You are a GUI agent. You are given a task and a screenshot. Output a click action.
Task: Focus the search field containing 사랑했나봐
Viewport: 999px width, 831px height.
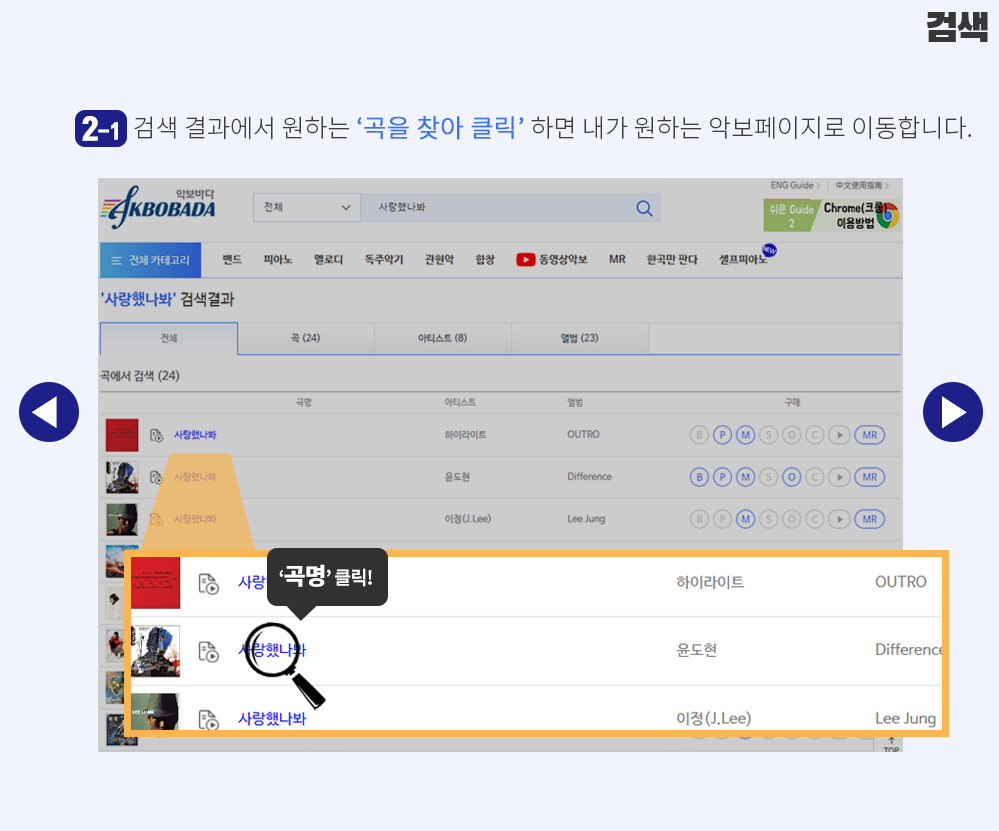pyautogui.click(x=497, y=208)
